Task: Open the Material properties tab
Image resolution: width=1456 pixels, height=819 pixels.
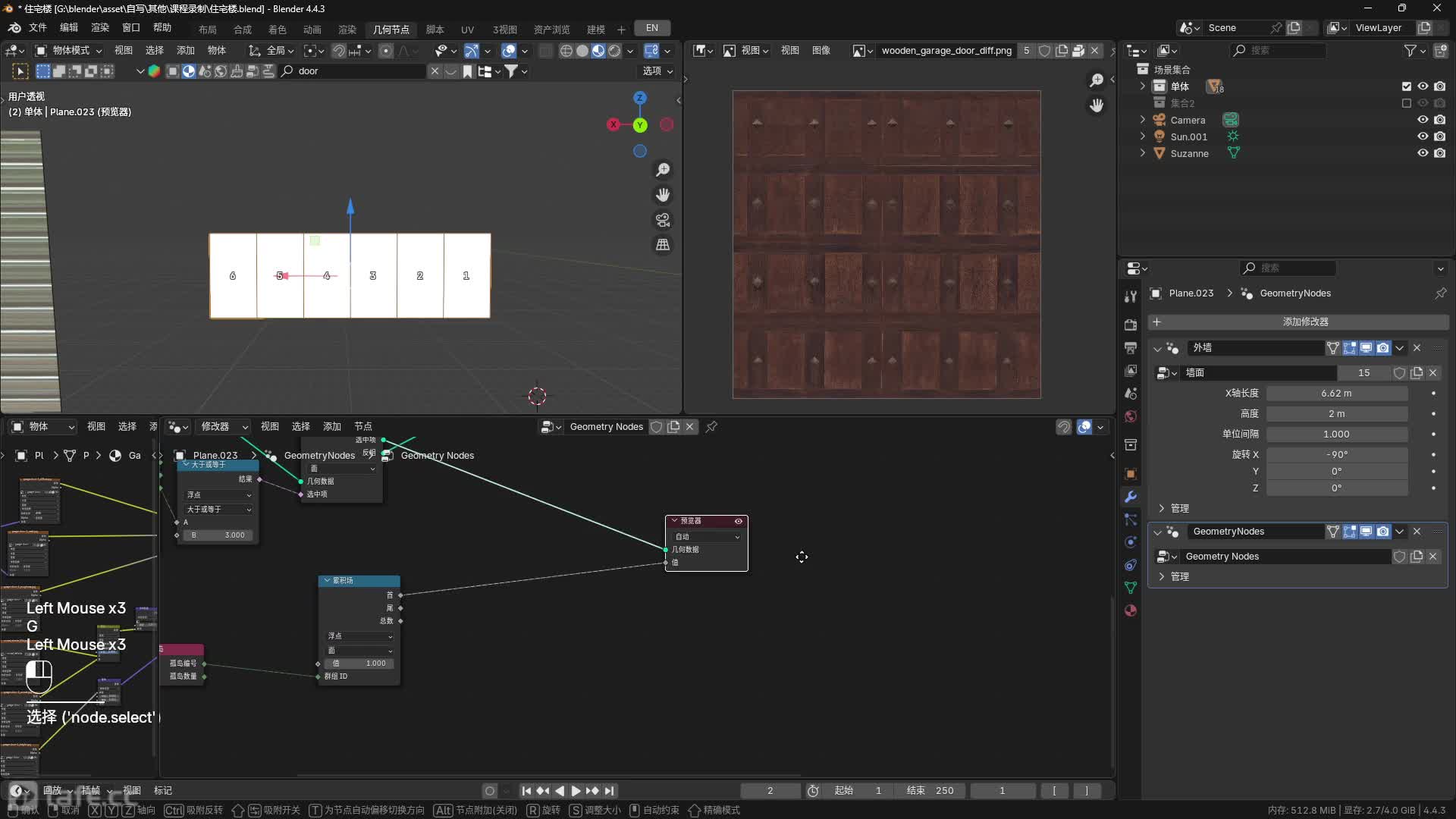Action: click(x=1130, y=610)
